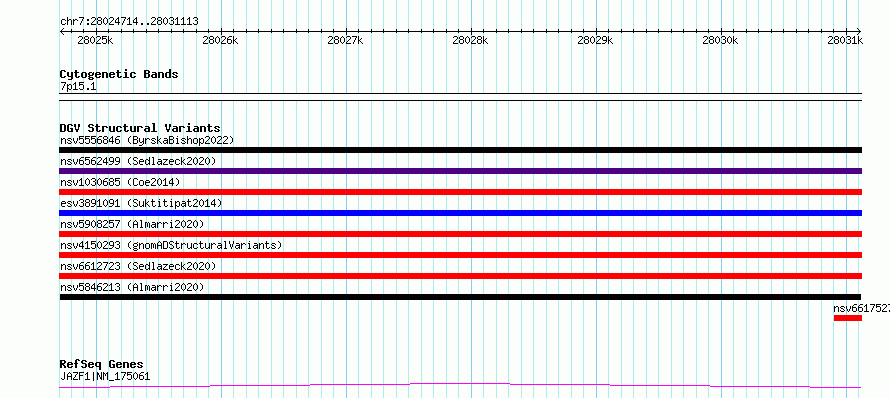This screenshot has width=890, height=398.
Task: Click the nsv6562499 (Sedlazeck2020) label
Action: click(x=138, y=161)
